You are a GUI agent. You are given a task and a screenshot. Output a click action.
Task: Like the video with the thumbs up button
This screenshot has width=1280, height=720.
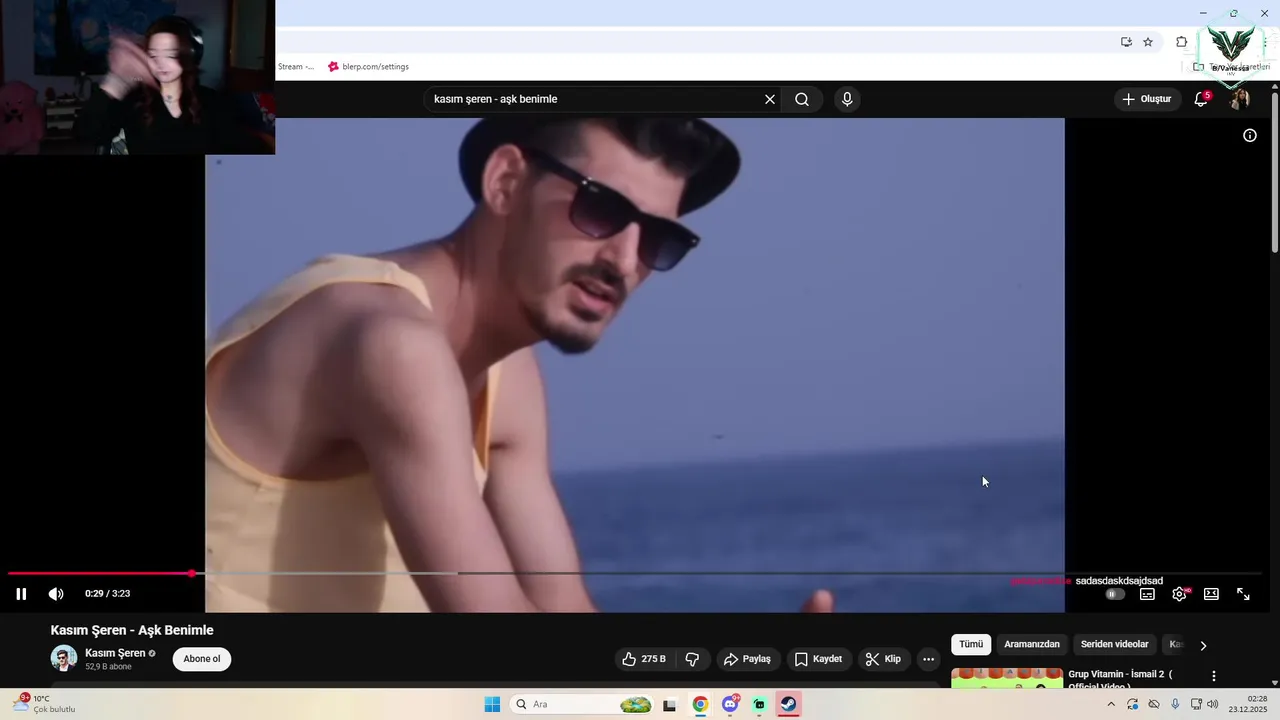pos(643,659)
